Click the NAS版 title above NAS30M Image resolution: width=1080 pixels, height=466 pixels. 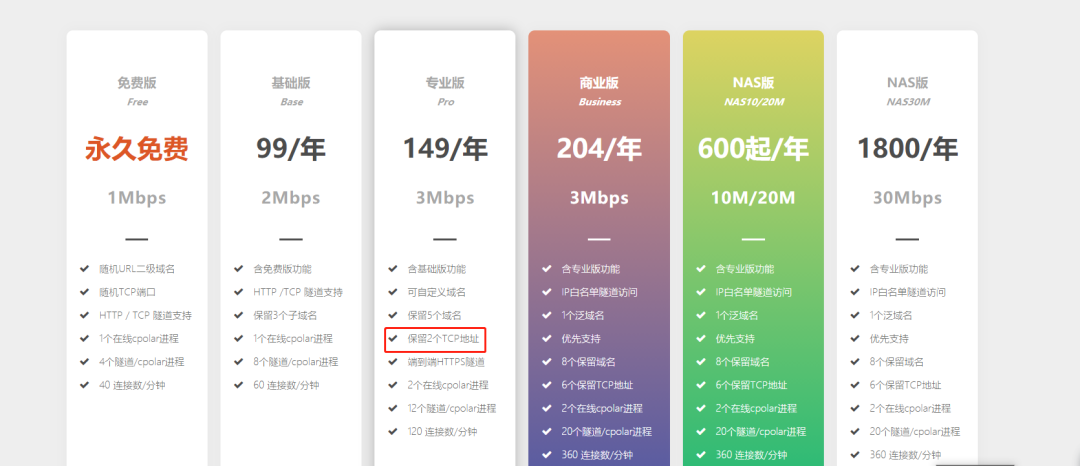(908, 83)
